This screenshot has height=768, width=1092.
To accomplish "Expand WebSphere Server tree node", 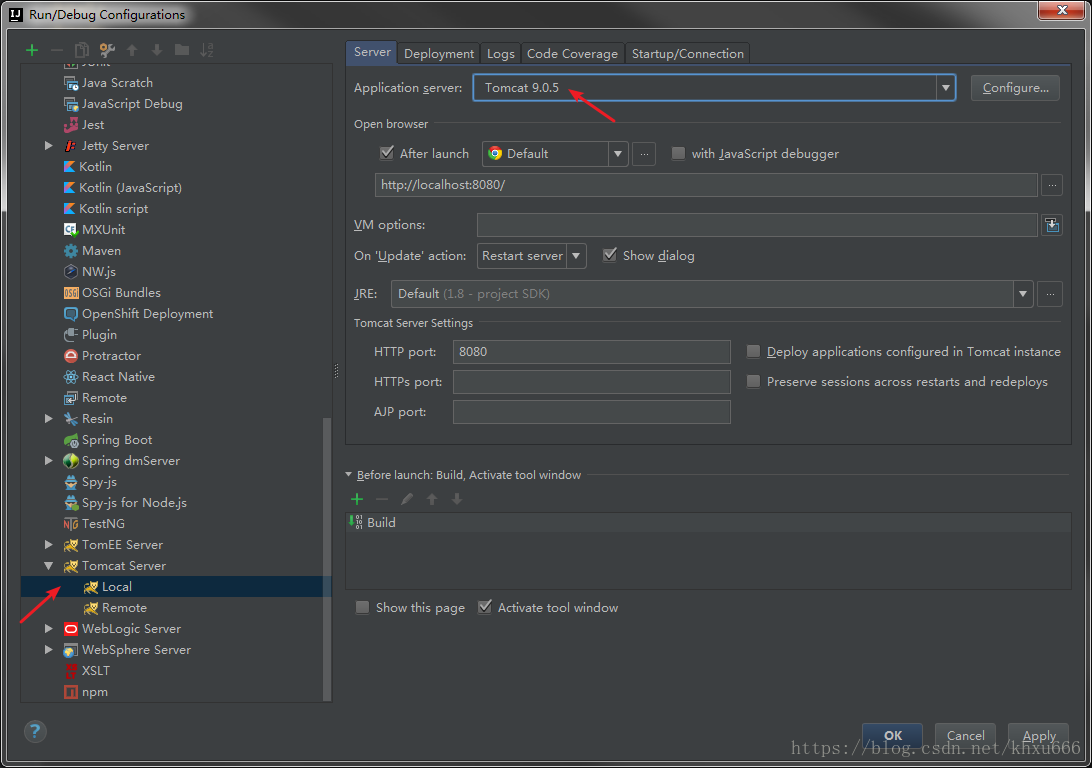I will tap(49, 649).
